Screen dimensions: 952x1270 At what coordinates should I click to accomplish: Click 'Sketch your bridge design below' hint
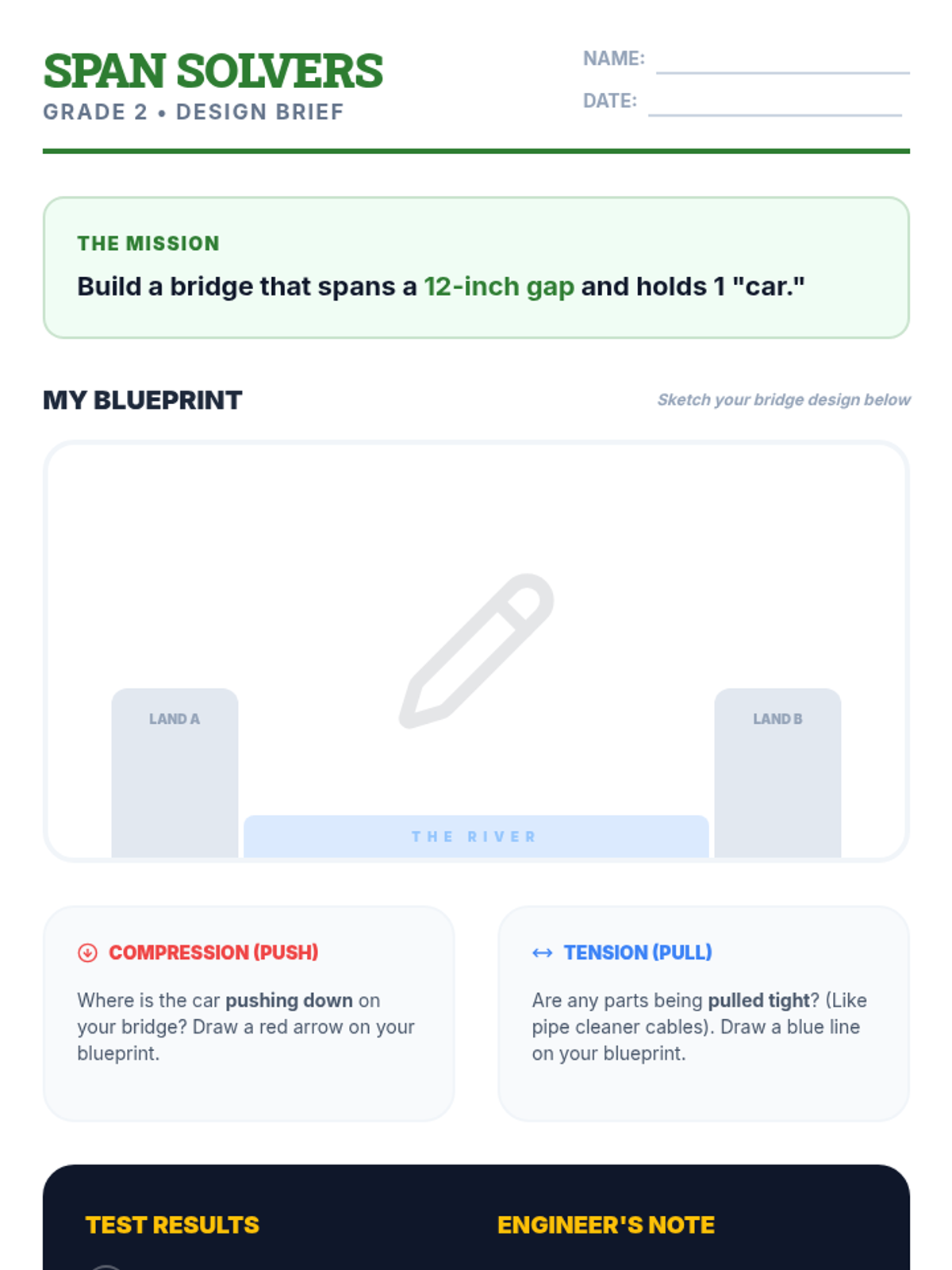(x=784, y=400)
